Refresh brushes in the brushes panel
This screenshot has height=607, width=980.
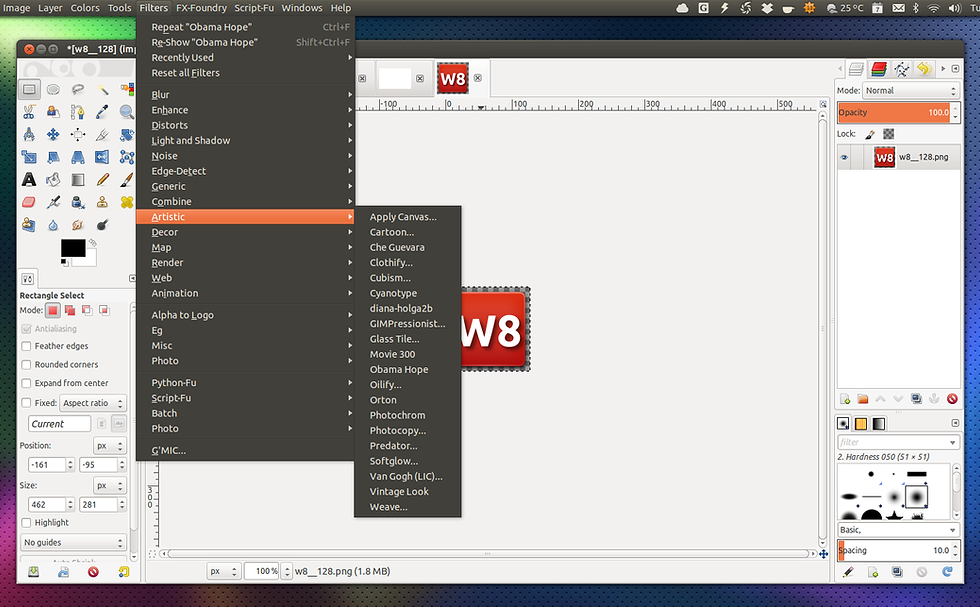948,571
